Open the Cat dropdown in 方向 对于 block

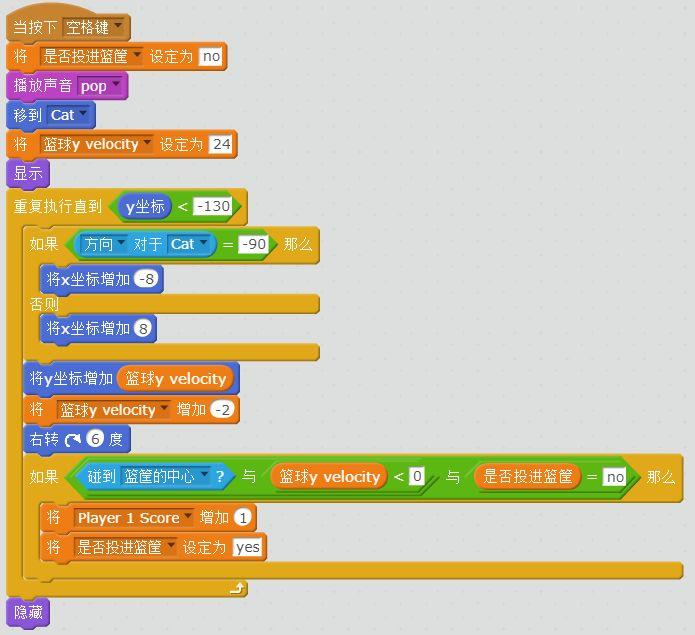pyautogui.click(x=188, y=244)
